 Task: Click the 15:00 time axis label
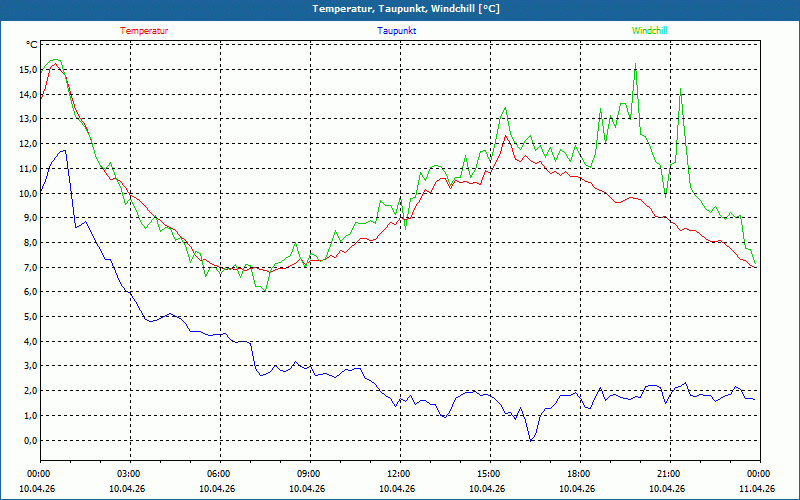(489, 474)
